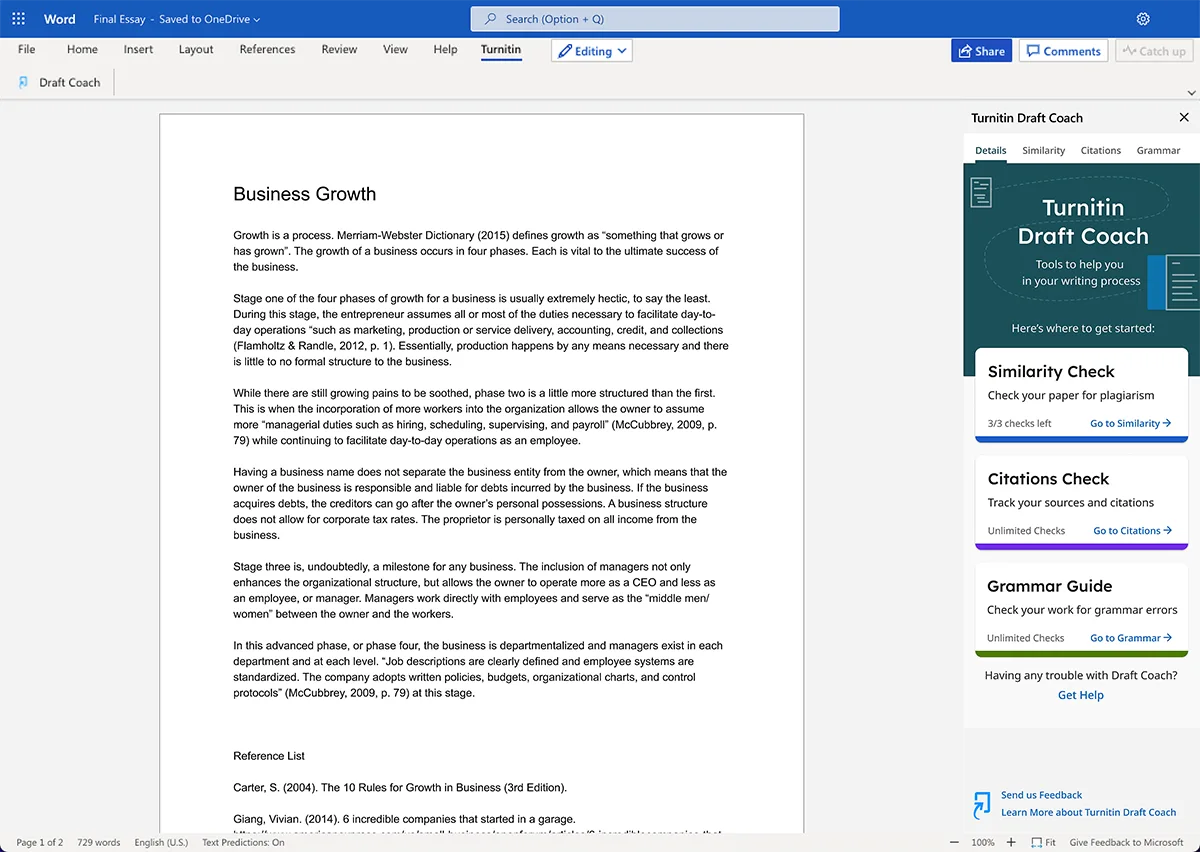Click the Draft Coach ribbon icon
1200x852 pixels.
24,83
